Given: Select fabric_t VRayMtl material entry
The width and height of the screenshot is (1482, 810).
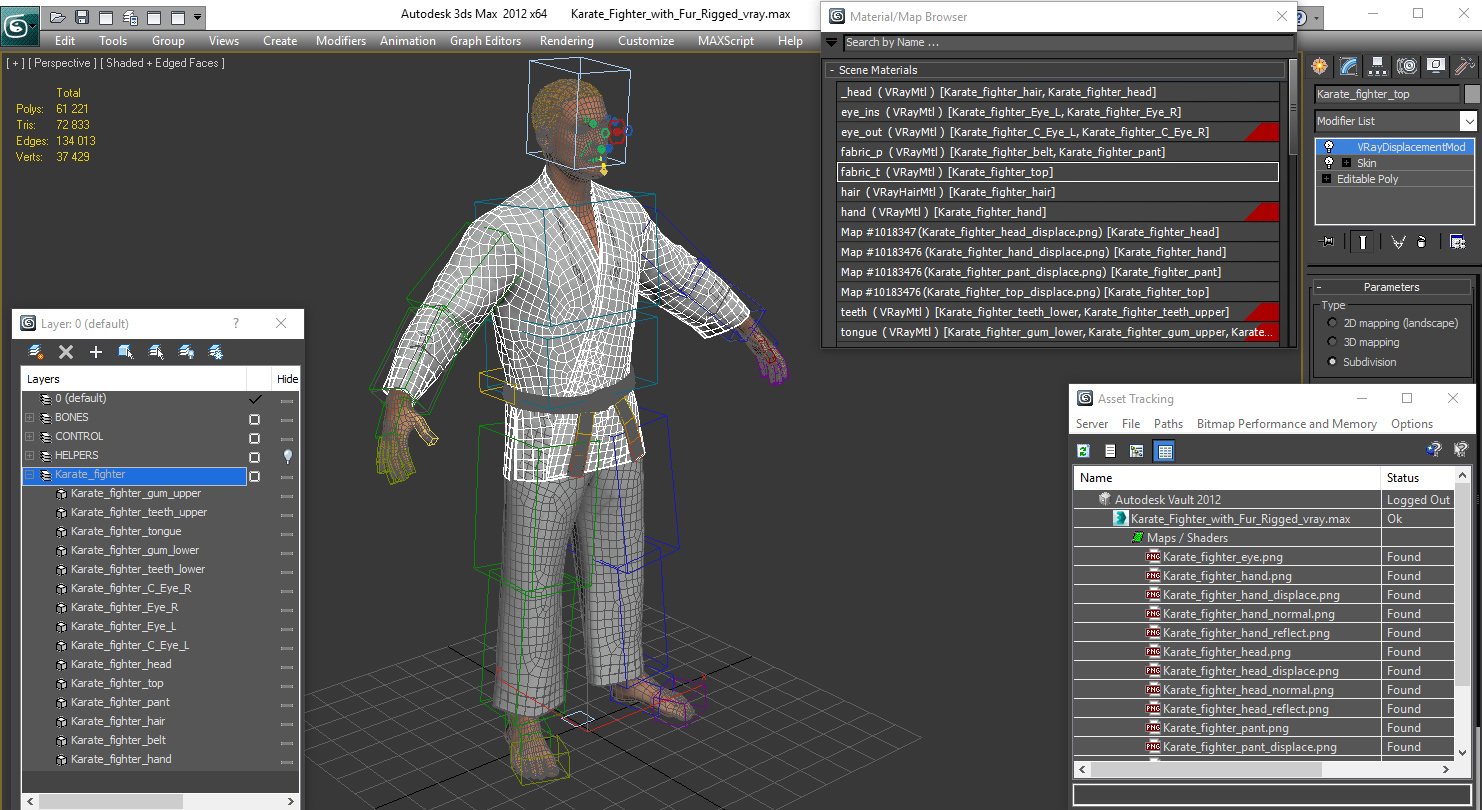Looking at the screenshot, I should pos(1058,172).
